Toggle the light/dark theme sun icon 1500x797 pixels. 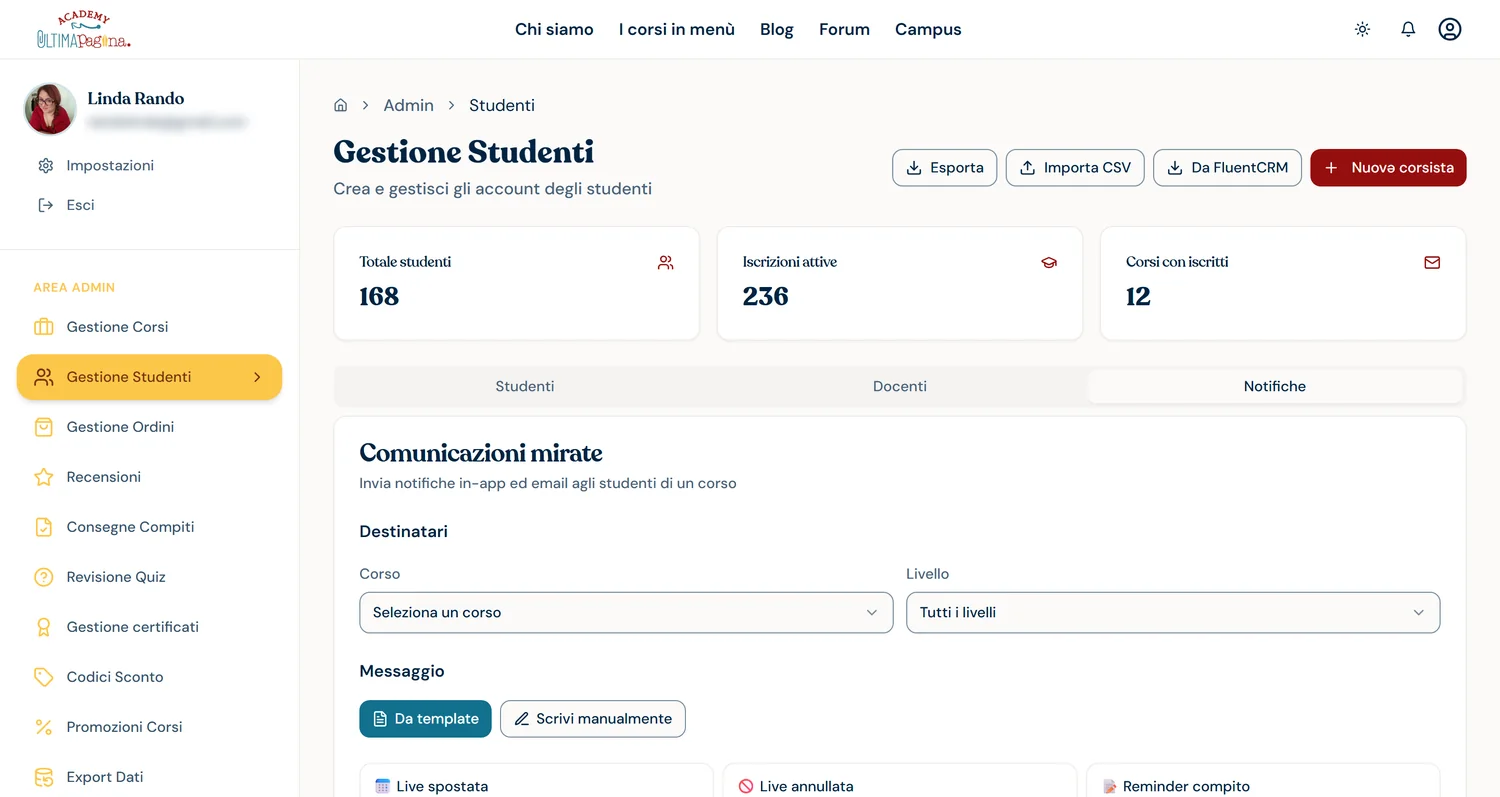pyautogui.click(x=1362, y=29)
